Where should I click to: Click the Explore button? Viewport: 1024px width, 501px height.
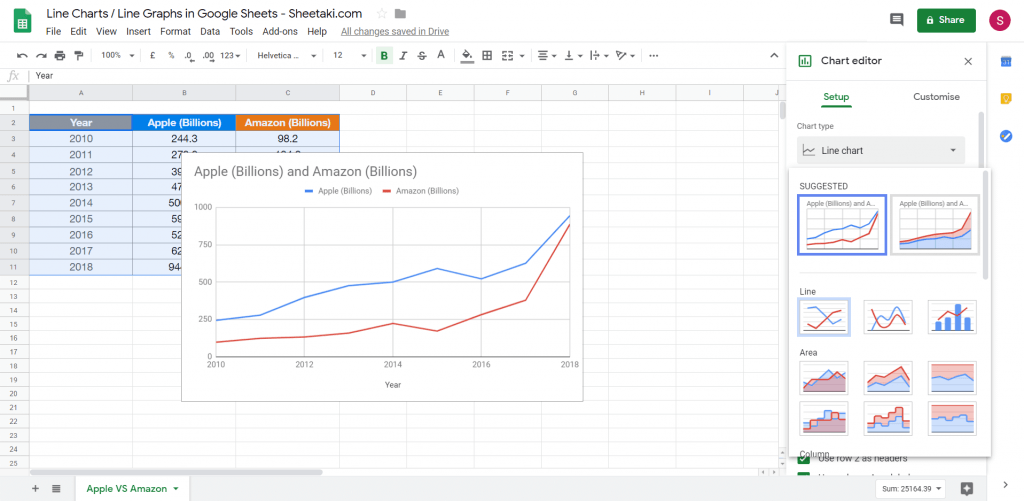967,489
